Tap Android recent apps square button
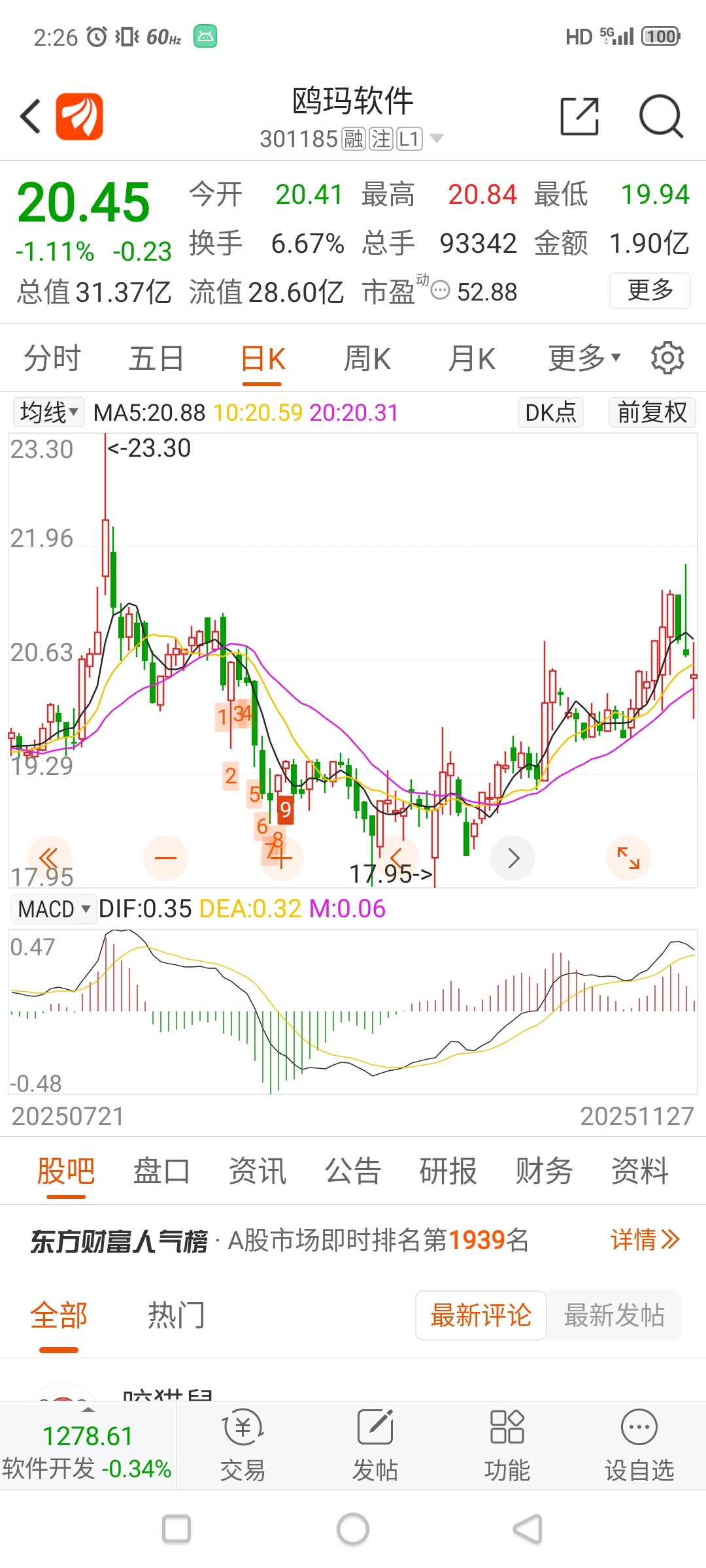706x1568 pixels. (176, 1529)
